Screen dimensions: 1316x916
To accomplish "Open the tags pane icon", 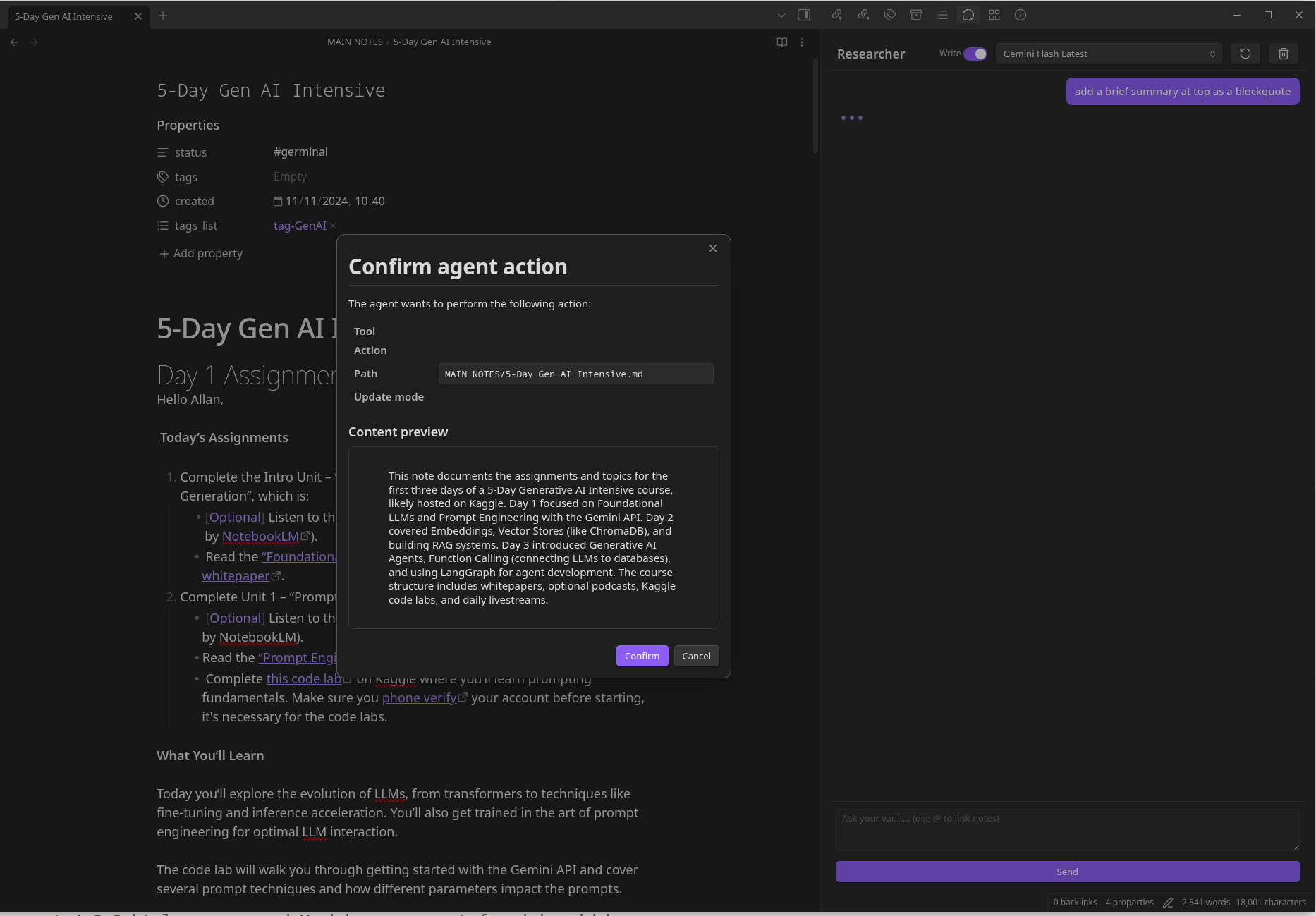I will (x=890, y=15).
